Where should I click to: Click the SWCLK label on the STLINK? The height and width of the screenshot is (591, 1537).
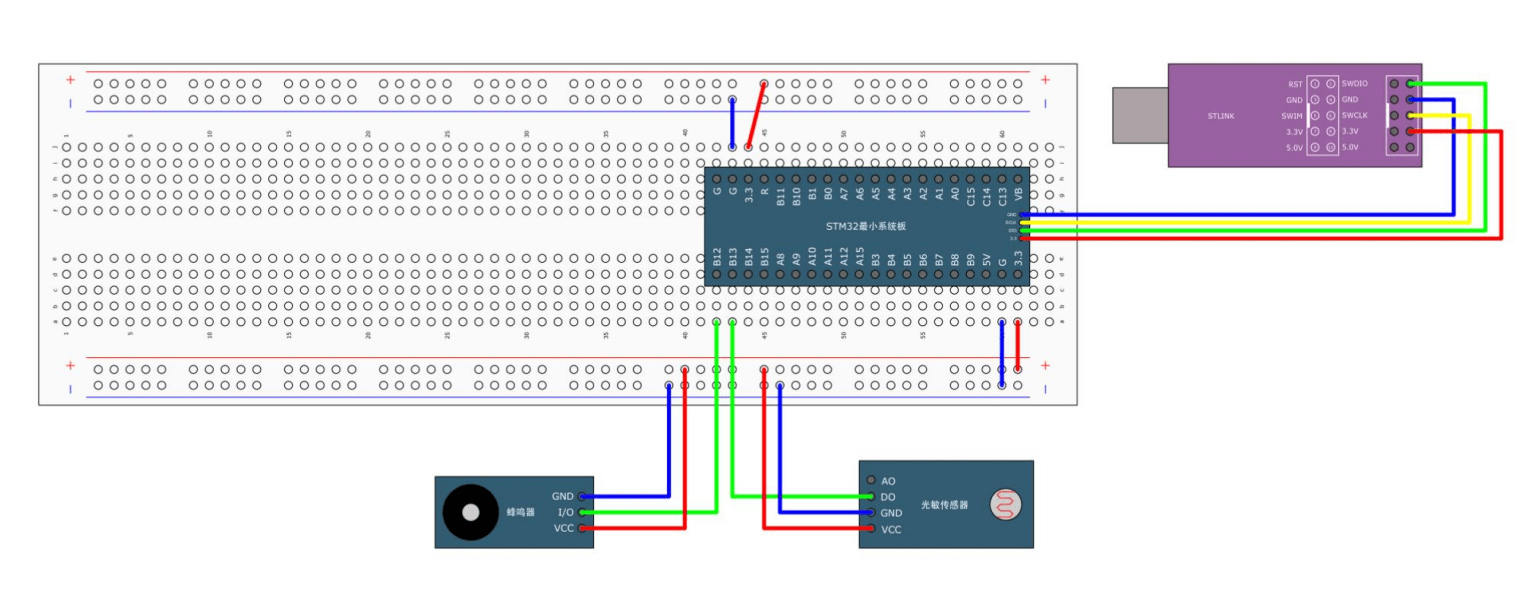pyautogui.click(x=1355, y=116)
